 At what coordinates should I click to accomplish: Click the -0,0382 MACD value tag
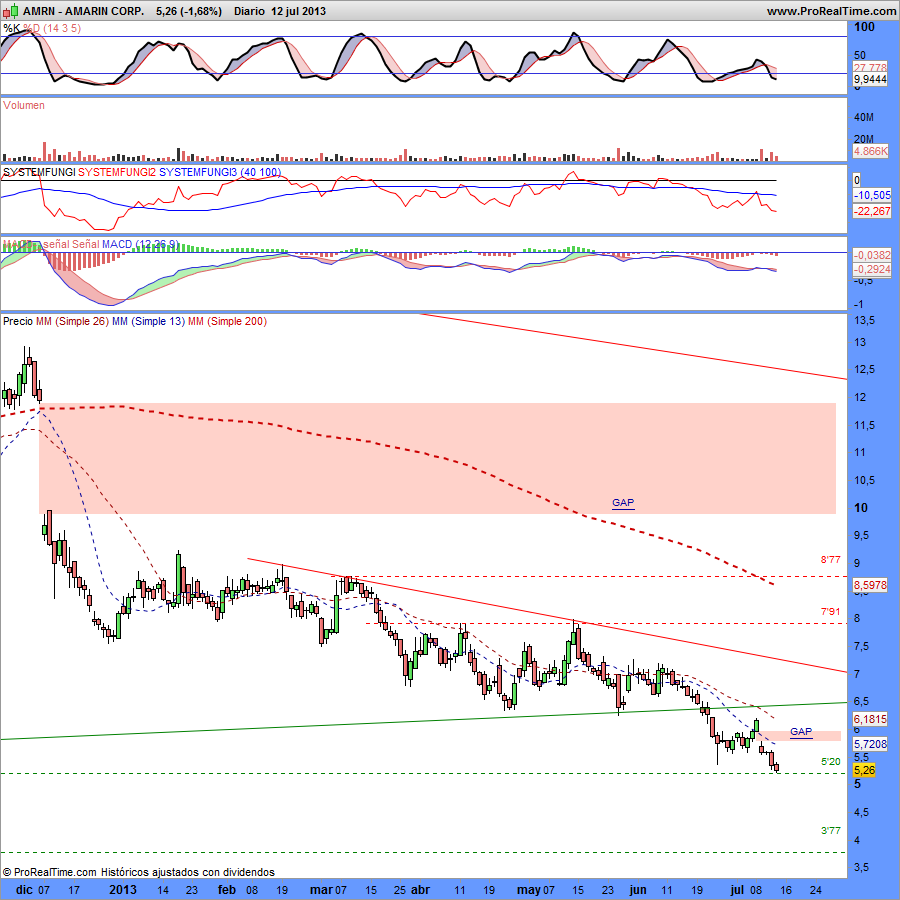click(872, 255)
